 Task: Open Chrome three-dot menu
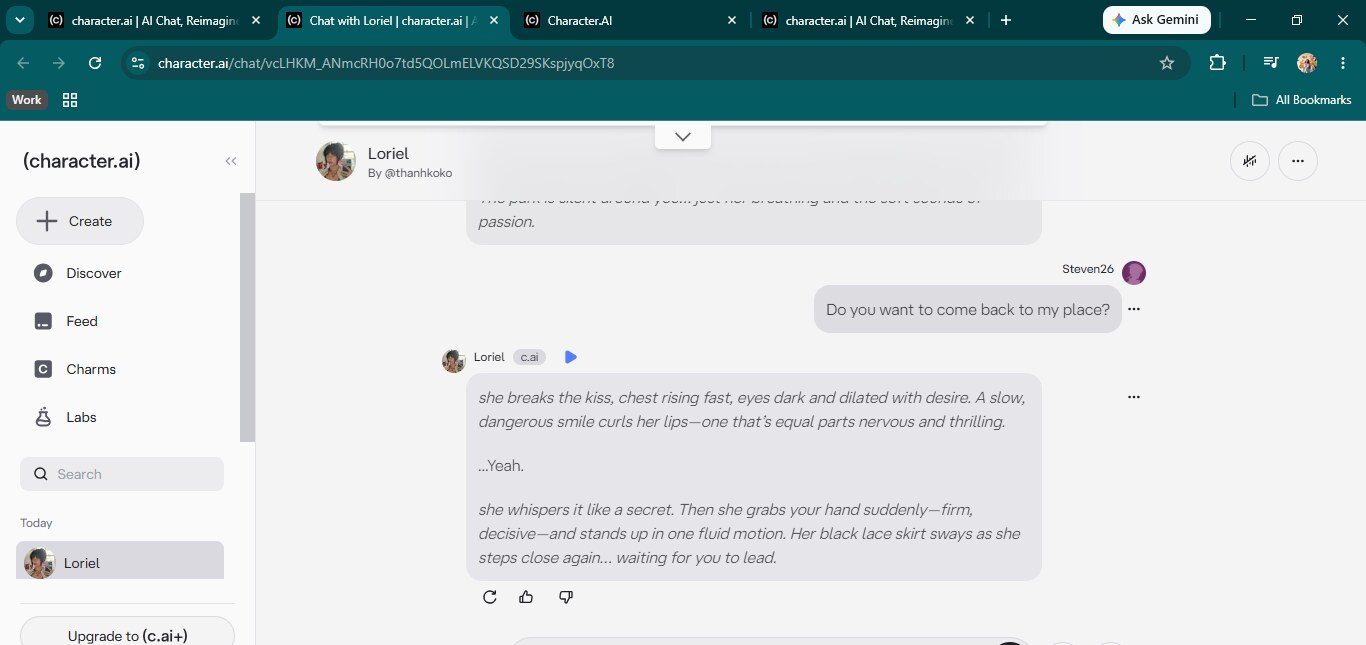(x=1343, y=63)
